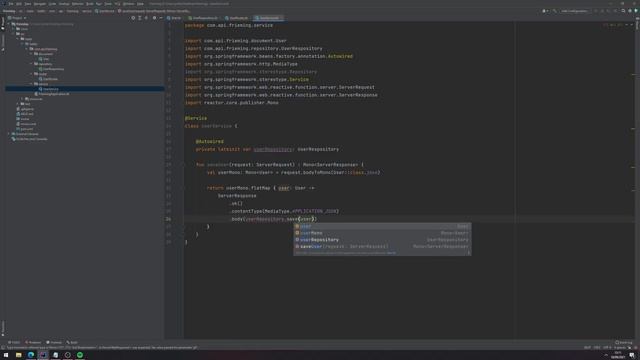
Task: Choose user suggestion in completion popup
Action: 382,226
